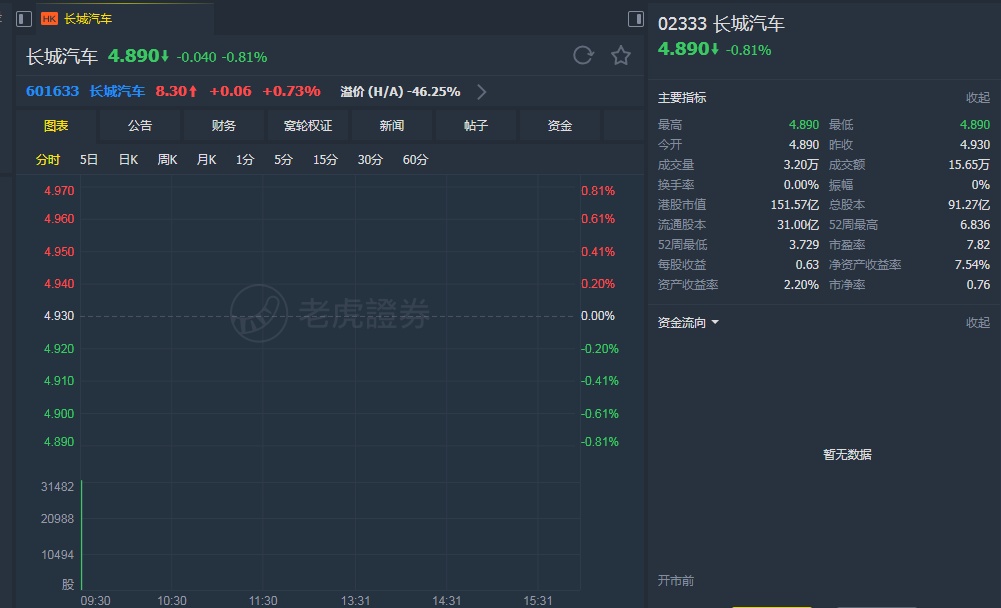Click the 52周最低 value 3.729

804,245
